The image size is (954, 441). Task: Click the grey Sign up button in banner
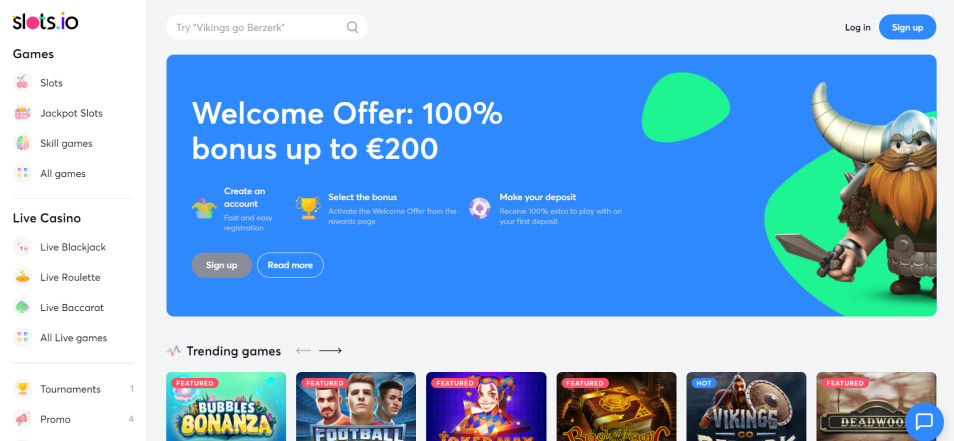pos(221,265)
